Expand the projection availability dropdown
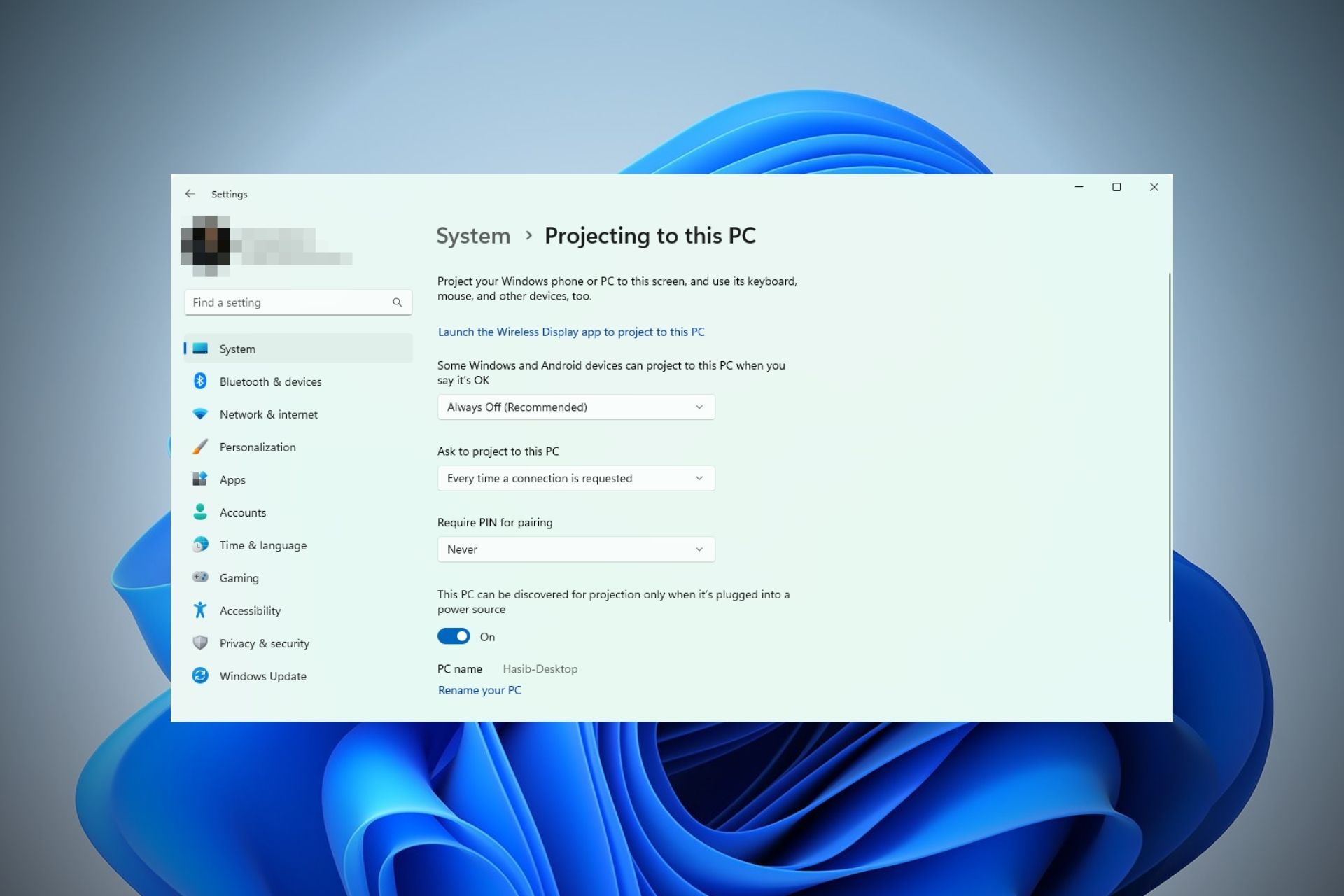The width and height of the screenshot is (1344, 896). click(576, 406)
